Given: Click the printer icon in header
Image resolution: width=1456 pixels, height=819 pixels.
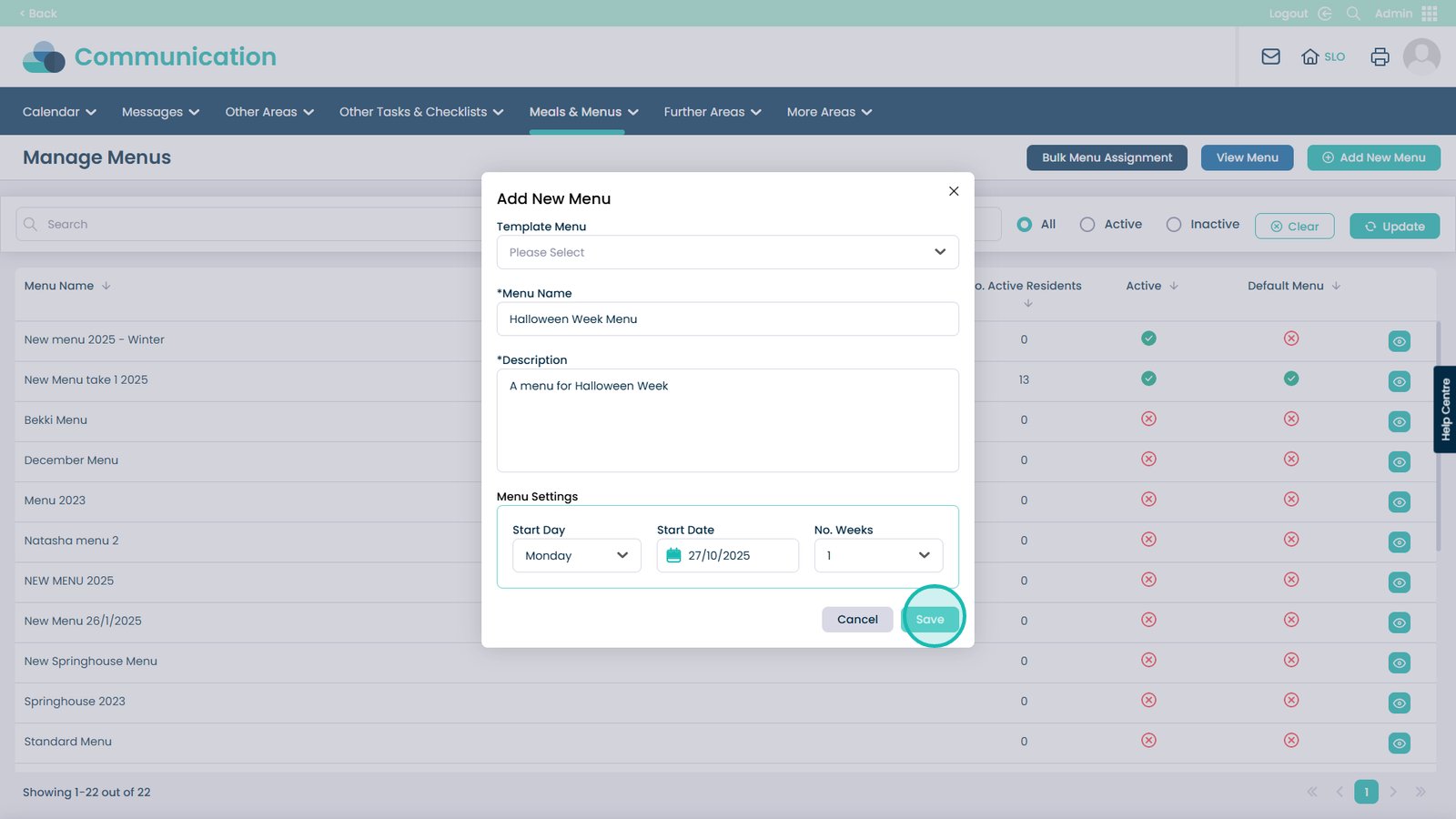Looking at the screenshot, I should click(x=1380, y=56).
